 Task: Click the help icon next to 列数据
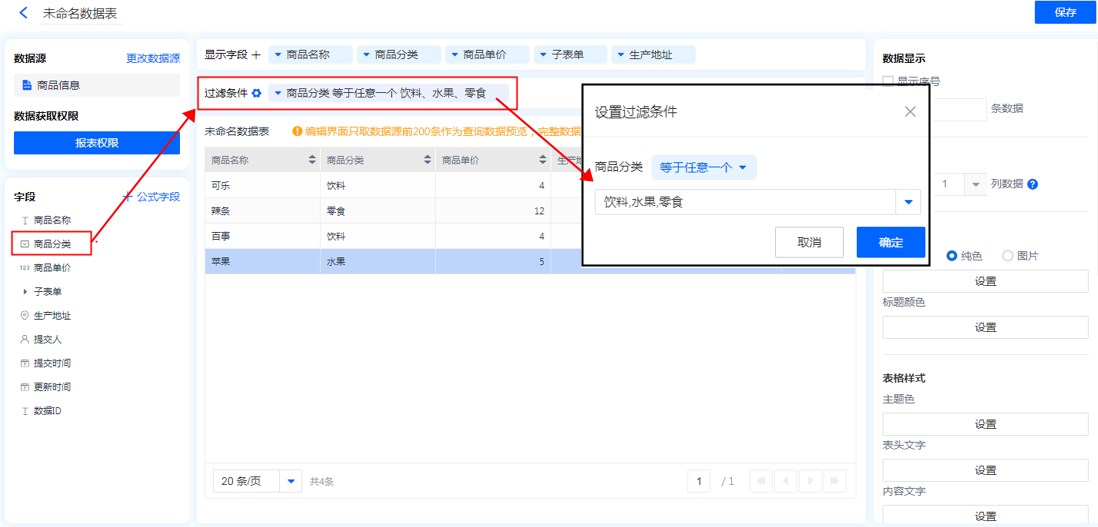coord(1033,184)
